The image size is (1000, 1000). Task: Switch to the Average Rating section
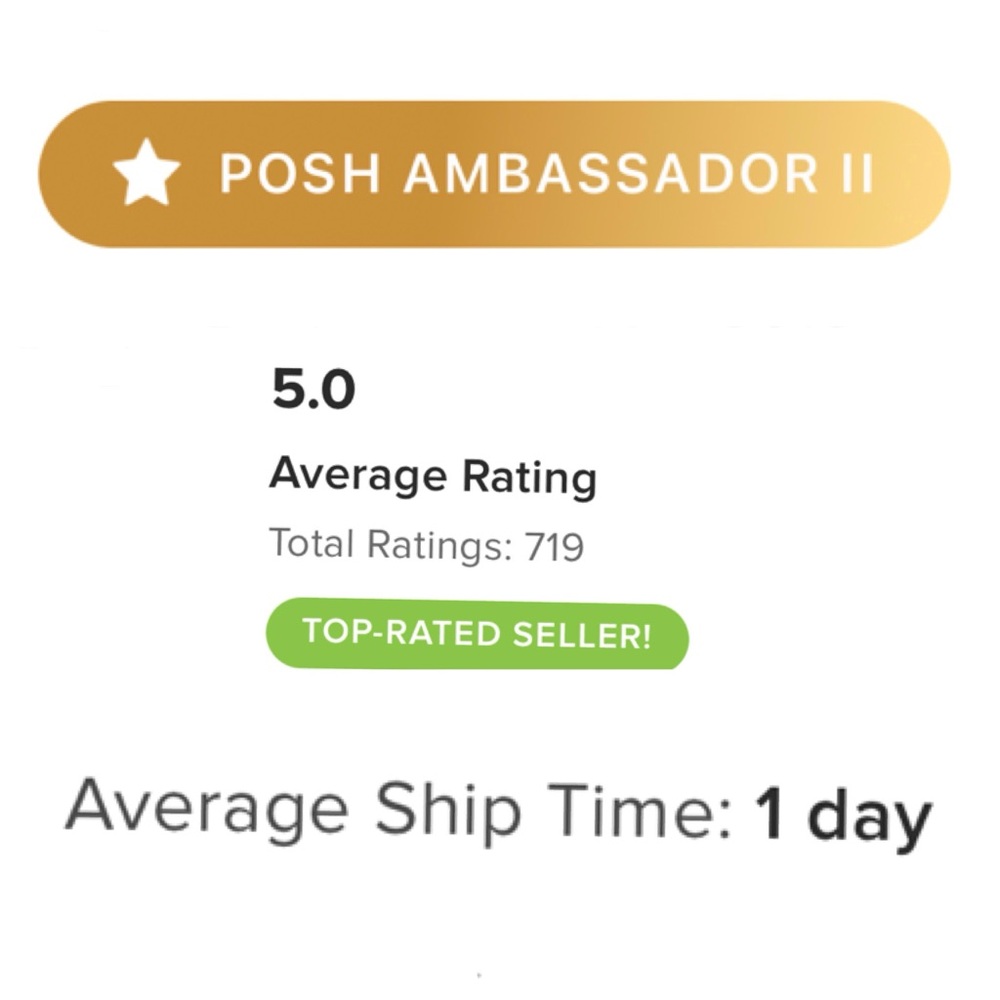pos(434,476)
